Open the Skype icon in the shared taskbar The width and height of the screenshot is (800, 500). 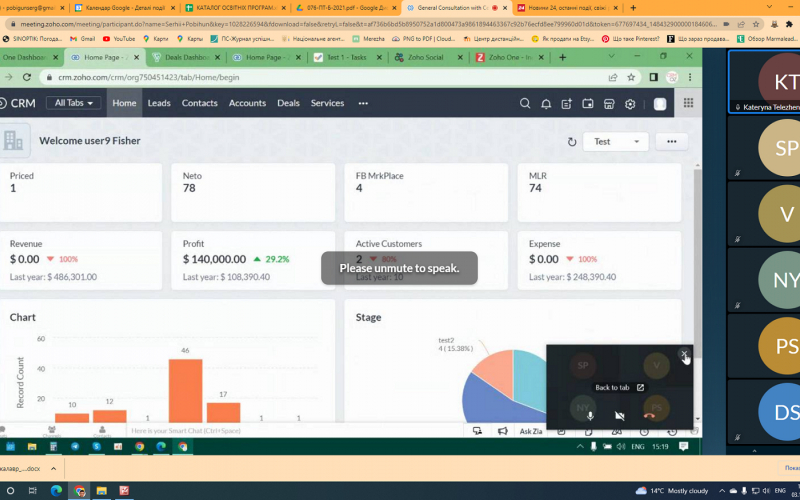pyautogui.click(x=96, y=447)
